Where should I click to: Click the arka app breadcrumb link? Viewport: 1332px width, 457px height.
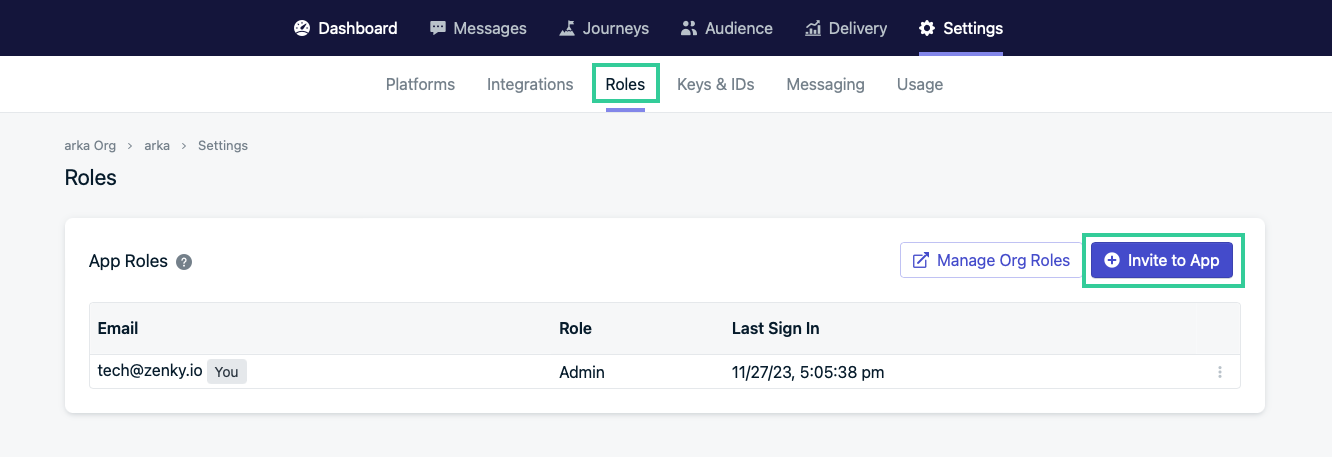(x=157, y=145)
